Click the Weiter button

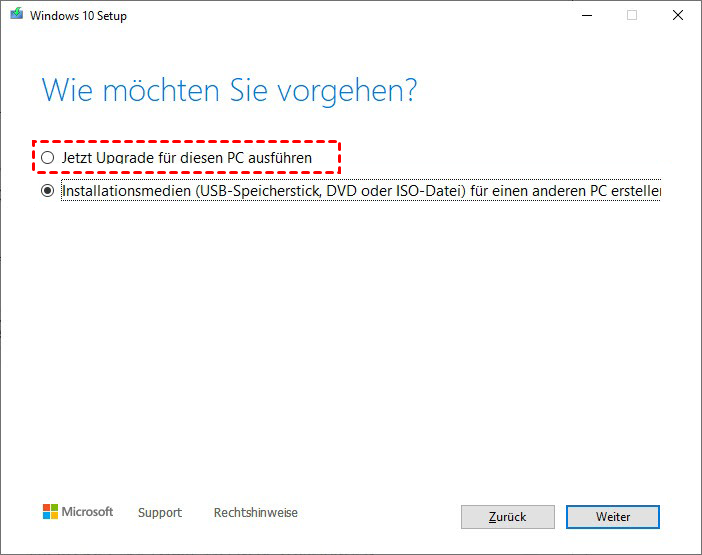click(x=612, y=517)
